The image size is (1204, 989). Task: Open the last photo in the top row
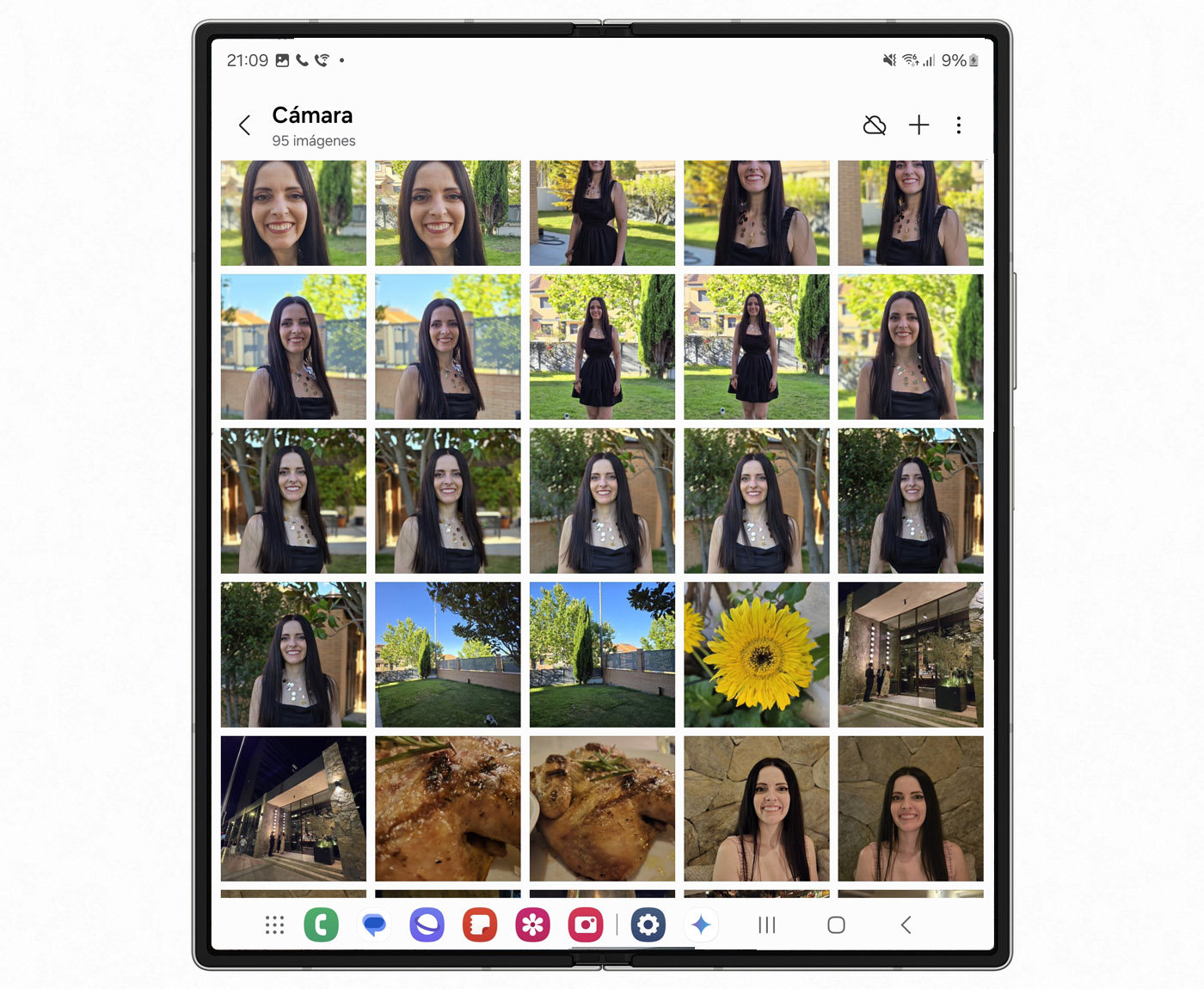click(911, 213)
